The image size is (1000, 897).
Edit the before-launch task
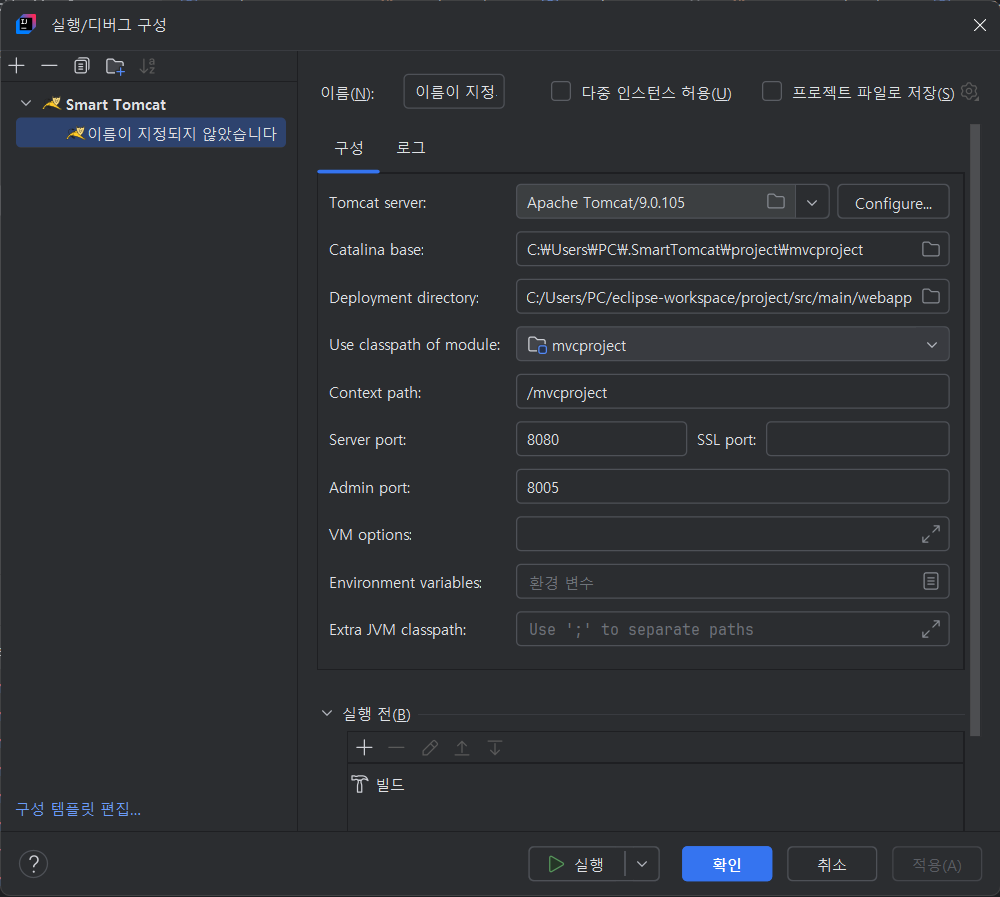coord(430,747)
